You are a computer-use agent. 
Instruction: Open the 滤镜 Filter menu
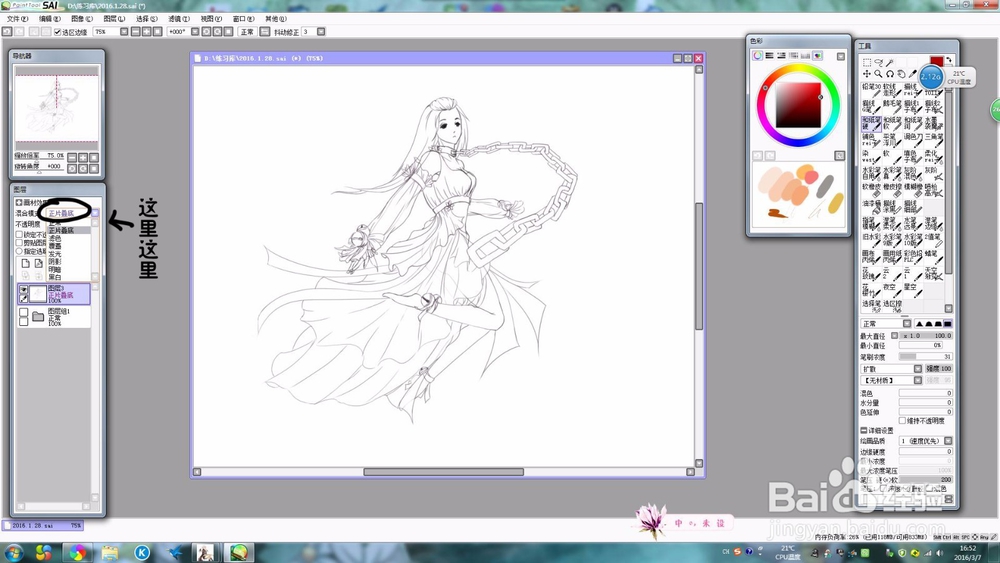pos(179,18)
